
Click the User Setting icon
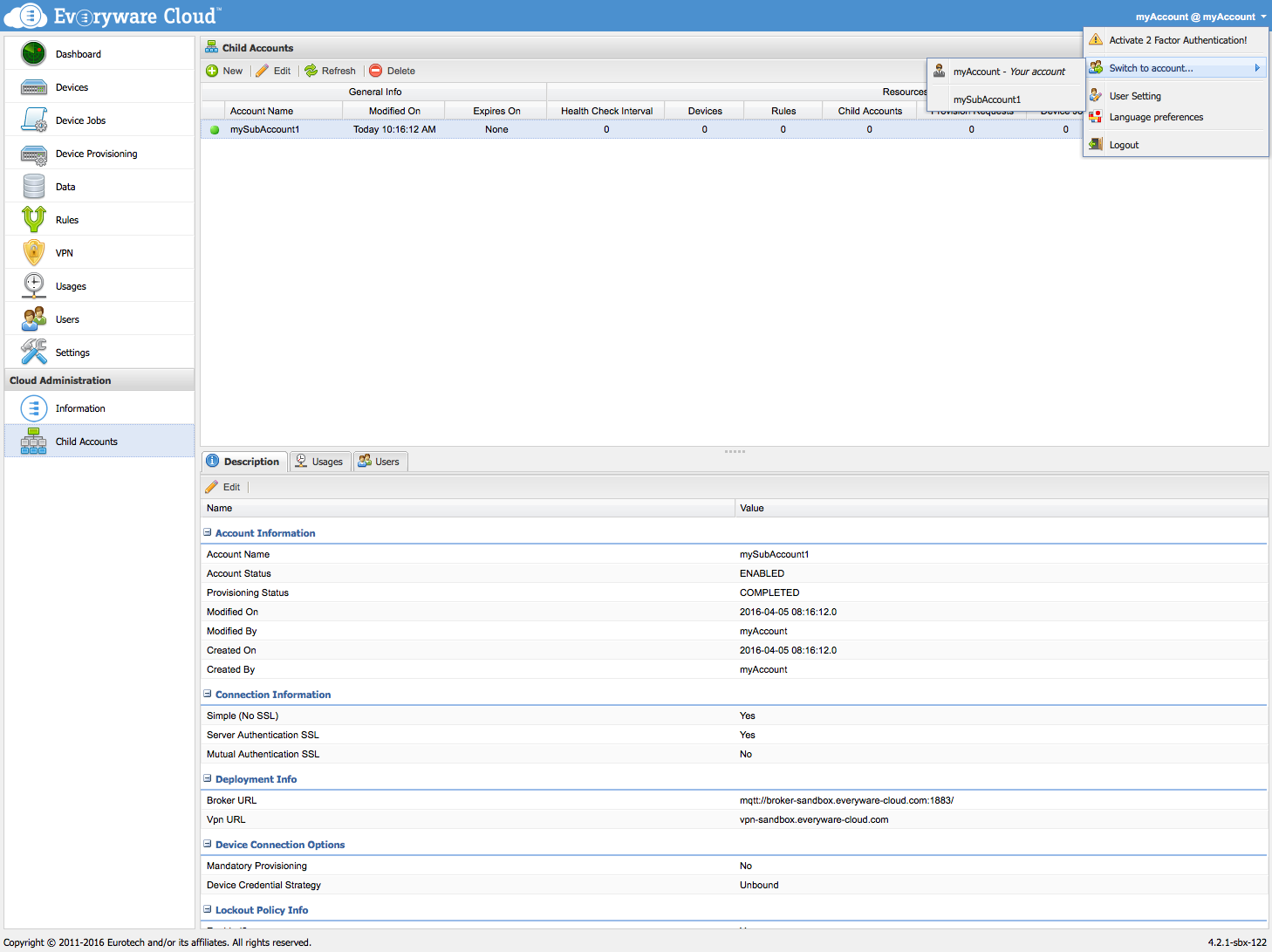click(x=1096, y=96)
